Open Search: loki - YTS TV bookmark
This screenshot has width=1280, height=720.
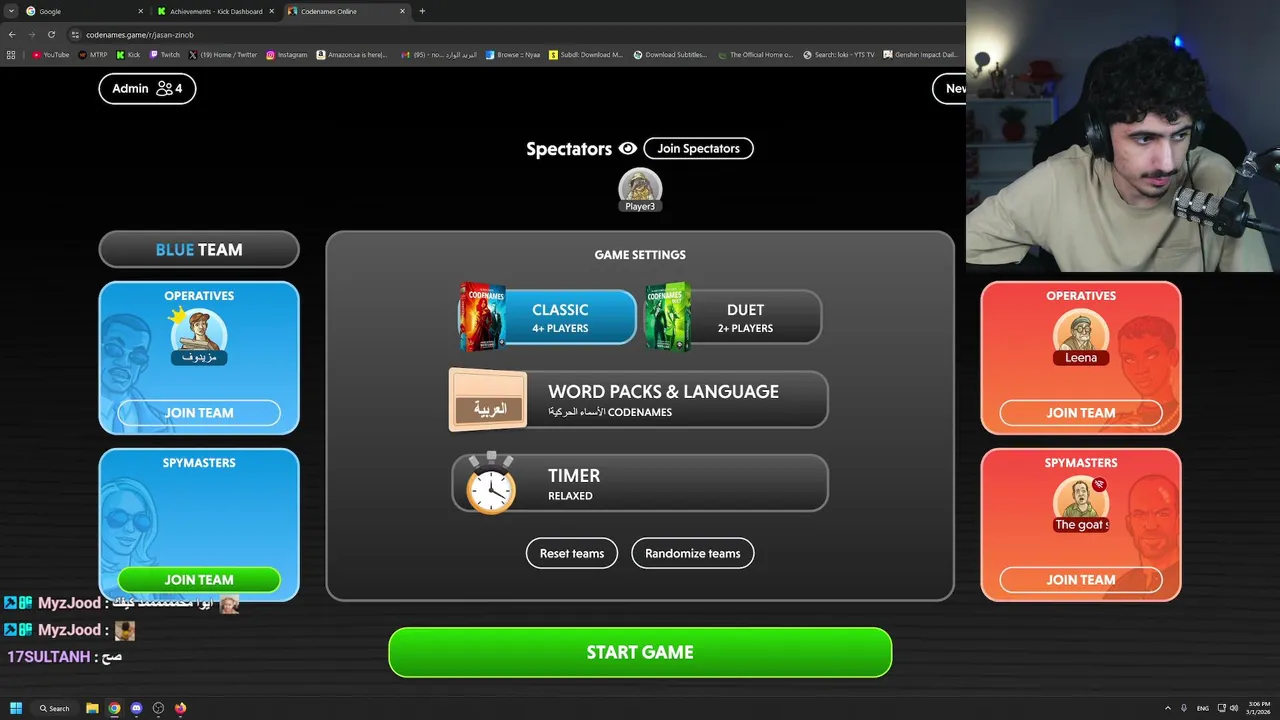pyautogui.click(x=839, y=55)
